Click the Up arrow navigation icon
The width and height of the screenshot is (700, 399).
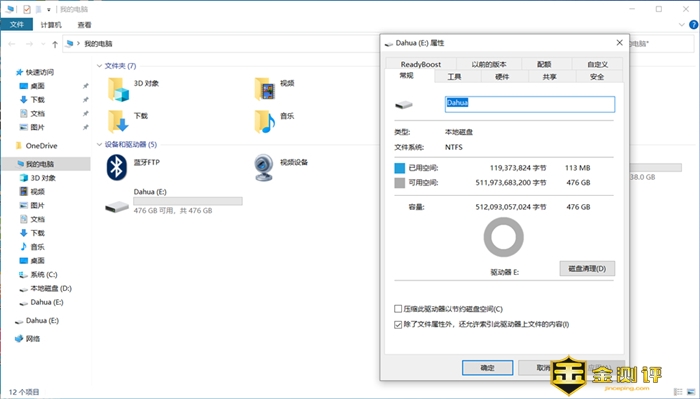[55, 44]
